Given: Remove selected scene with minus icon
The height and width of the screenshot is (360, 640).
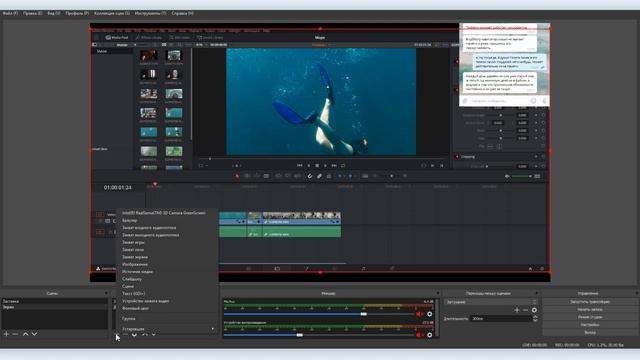Looking at the screenshot, I should click(15, 334).
